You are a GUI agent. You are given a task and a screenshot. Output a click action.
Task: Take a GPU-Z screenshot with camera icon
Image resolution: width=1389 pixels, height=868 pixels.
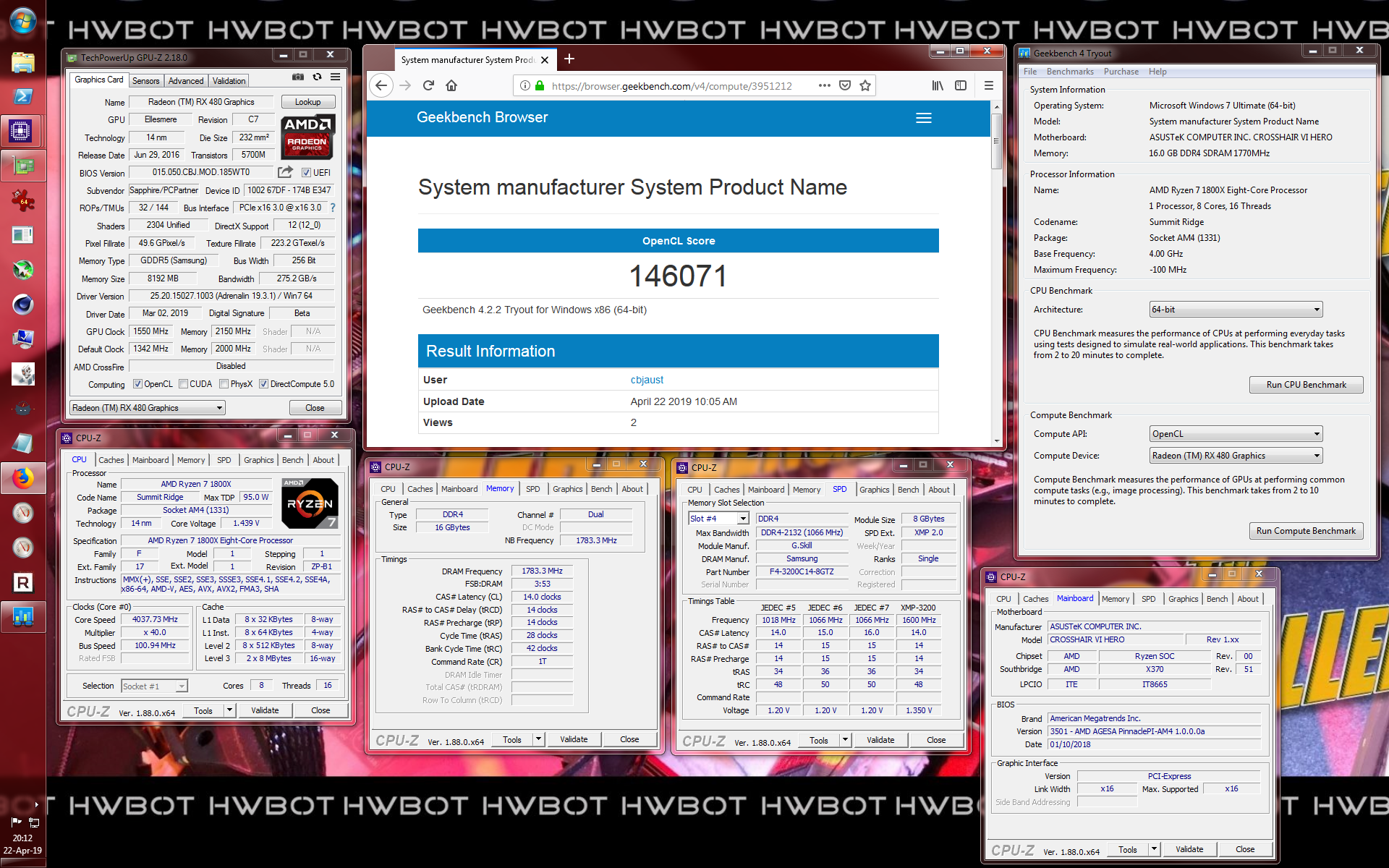pos(297,77)
